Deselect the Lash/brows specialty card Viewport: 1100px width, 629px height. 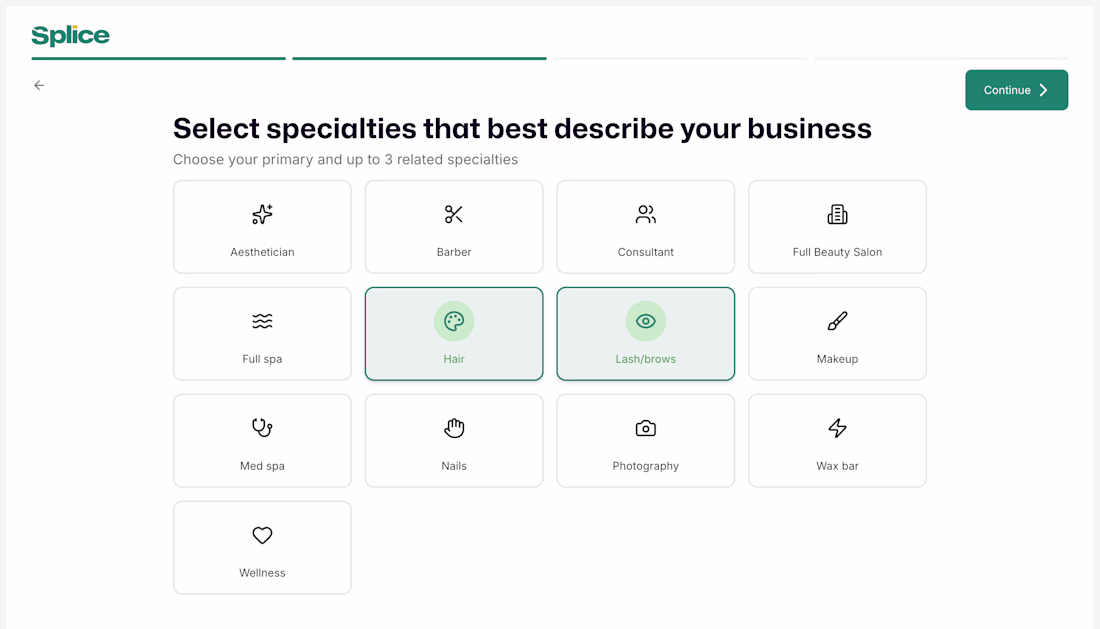646,334
